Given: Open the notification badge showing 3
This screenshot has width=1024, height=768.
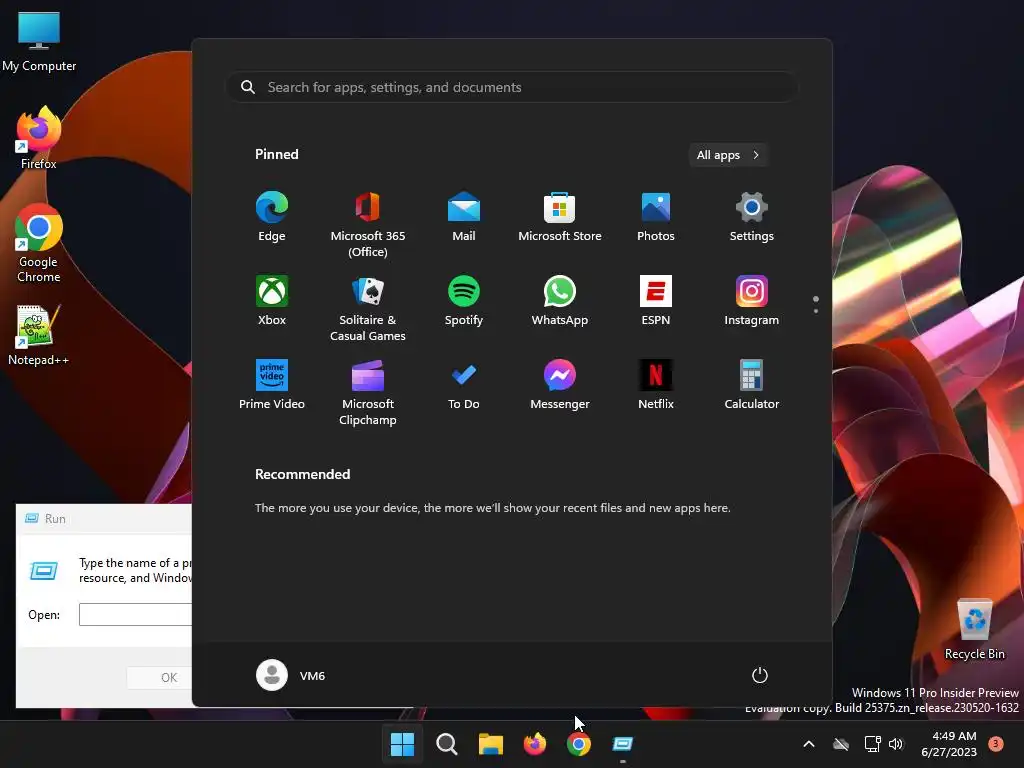Looking at the screenshot, I should (x=996, y=743).
